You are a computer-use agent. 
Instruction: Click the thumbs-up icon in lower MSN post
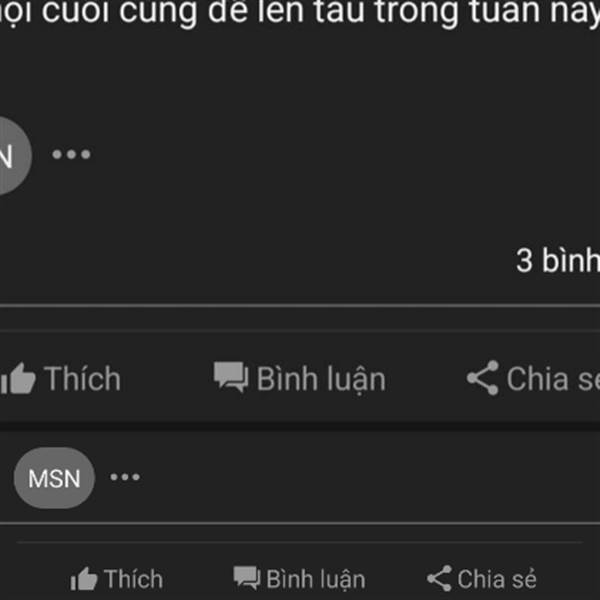[84, 579]
